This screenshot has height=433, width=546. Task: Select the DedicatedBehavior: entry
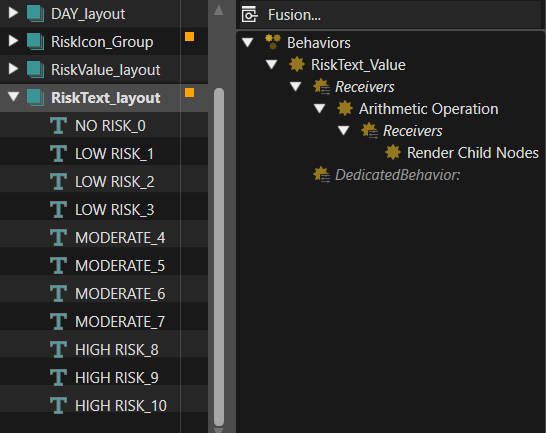pyautogui.click(x=397, y=175)
